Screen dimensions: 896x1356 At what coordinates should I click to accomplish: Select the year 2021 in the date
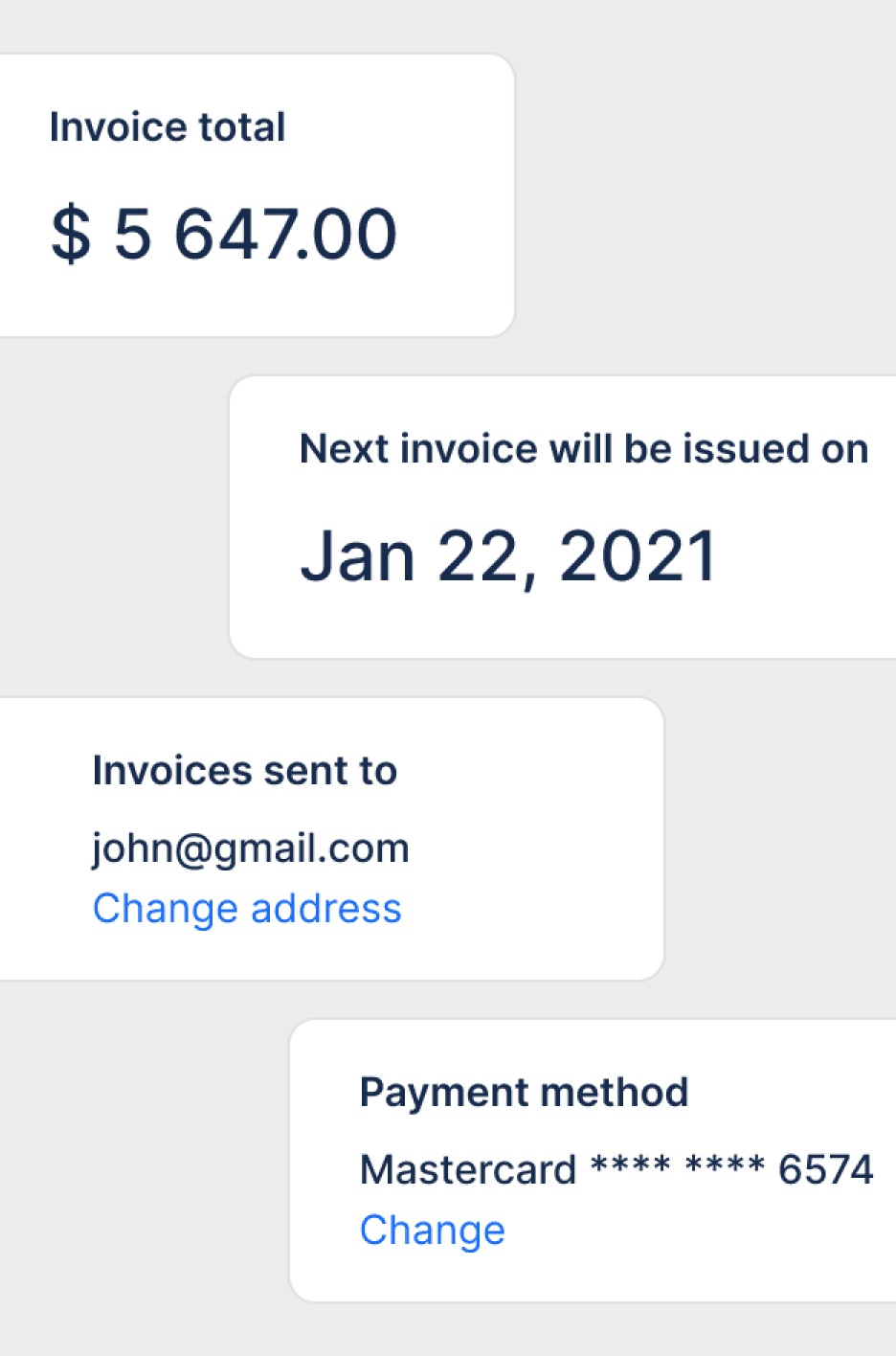coord(638,555)
